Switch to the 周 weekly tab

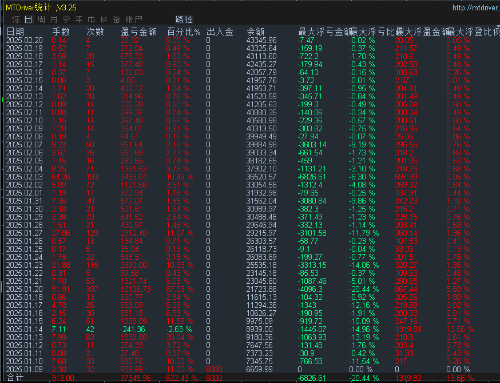(41, 19)
